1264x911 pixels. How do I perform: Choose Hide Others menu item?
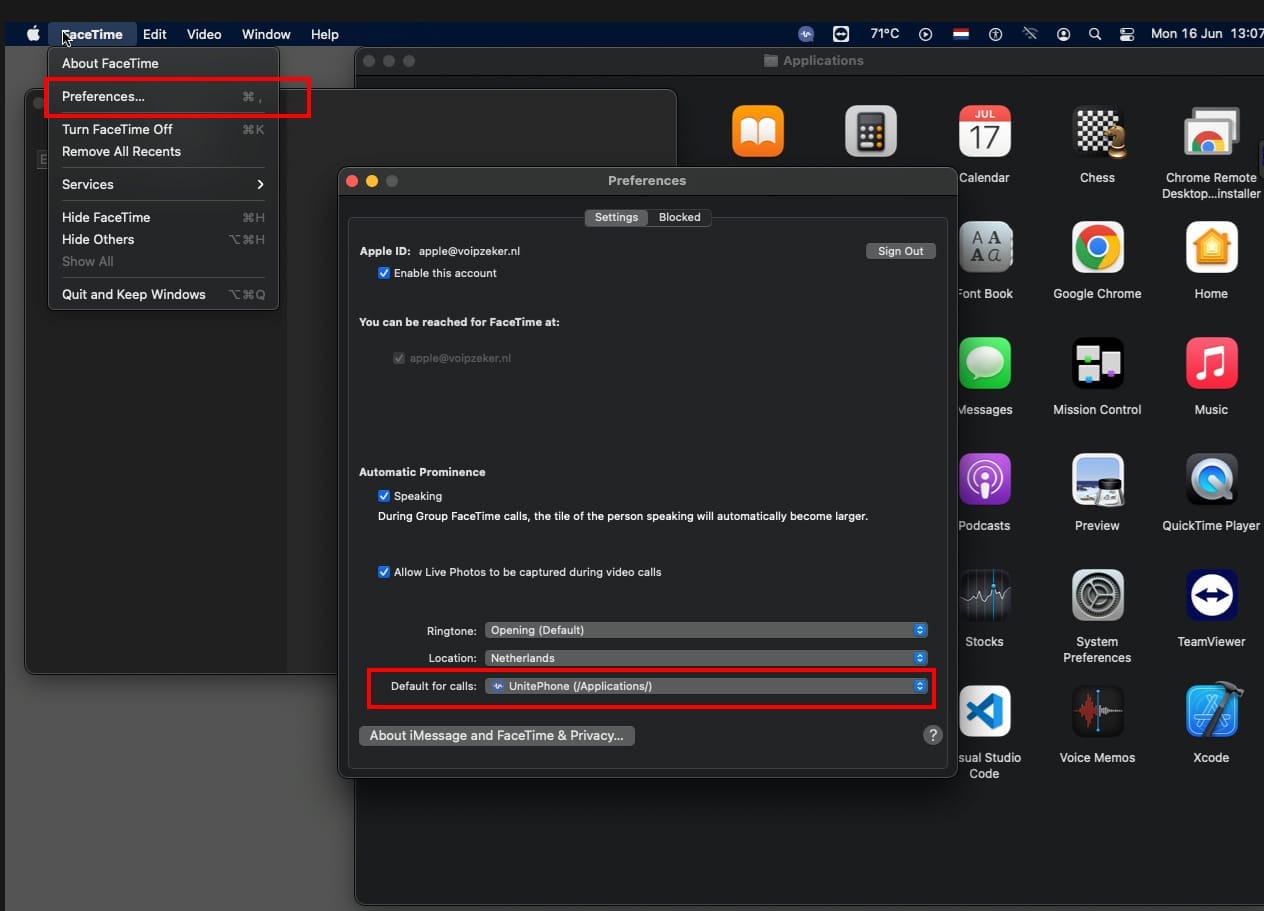coord(163,239)
